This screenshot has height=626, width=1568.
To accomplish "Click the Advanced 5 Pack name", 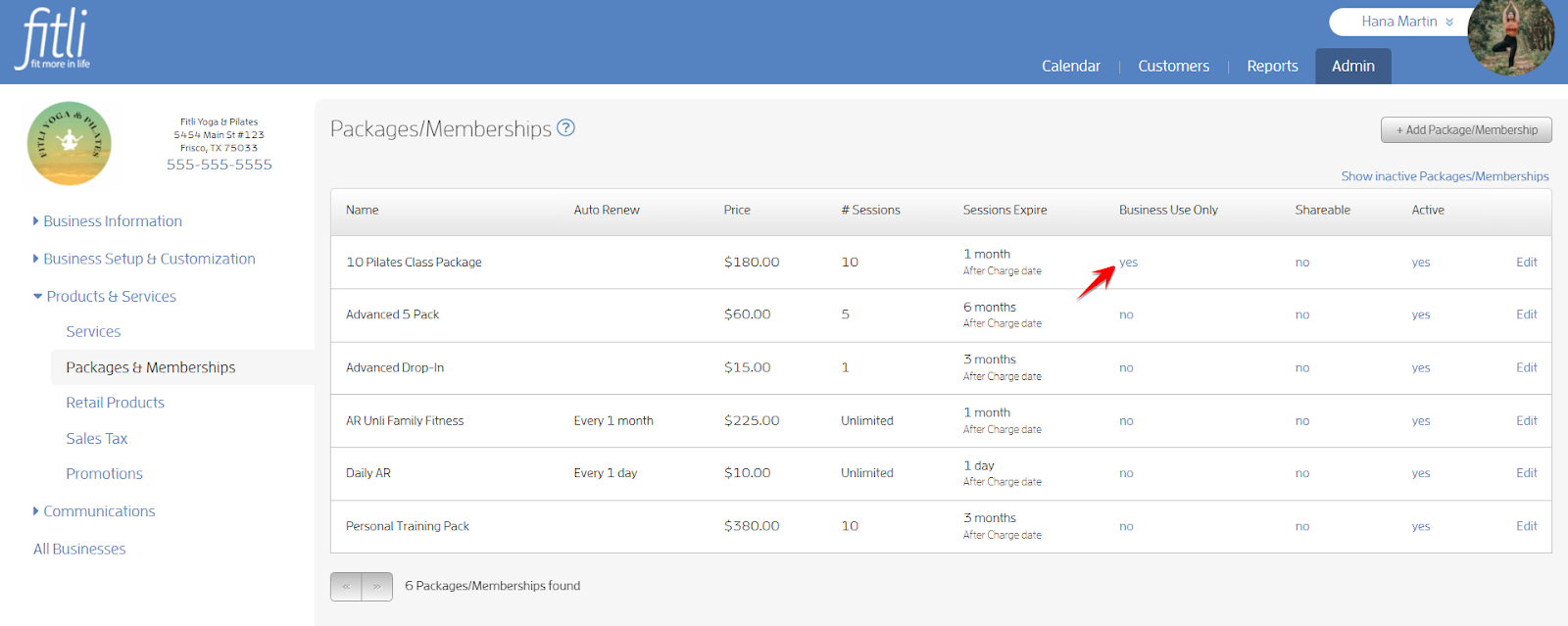I will (392, 314).
